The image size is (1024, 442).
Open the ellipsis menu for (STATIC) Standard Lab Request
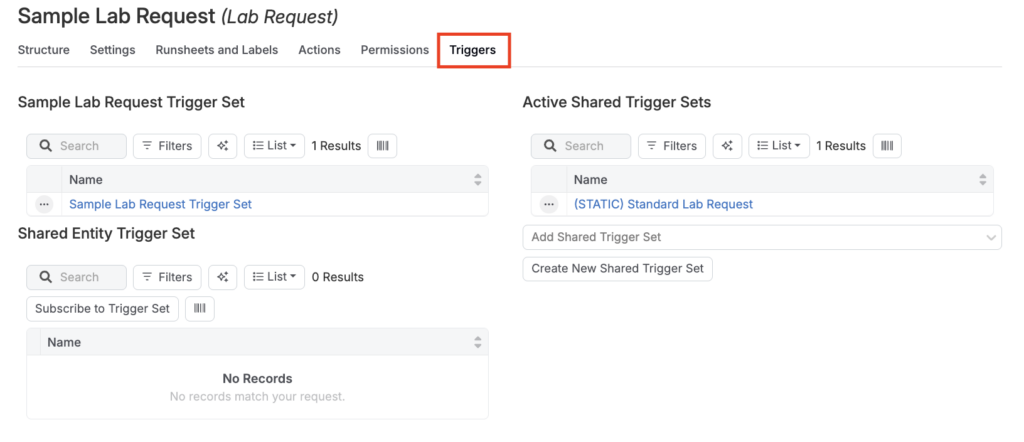click(548, 204)
